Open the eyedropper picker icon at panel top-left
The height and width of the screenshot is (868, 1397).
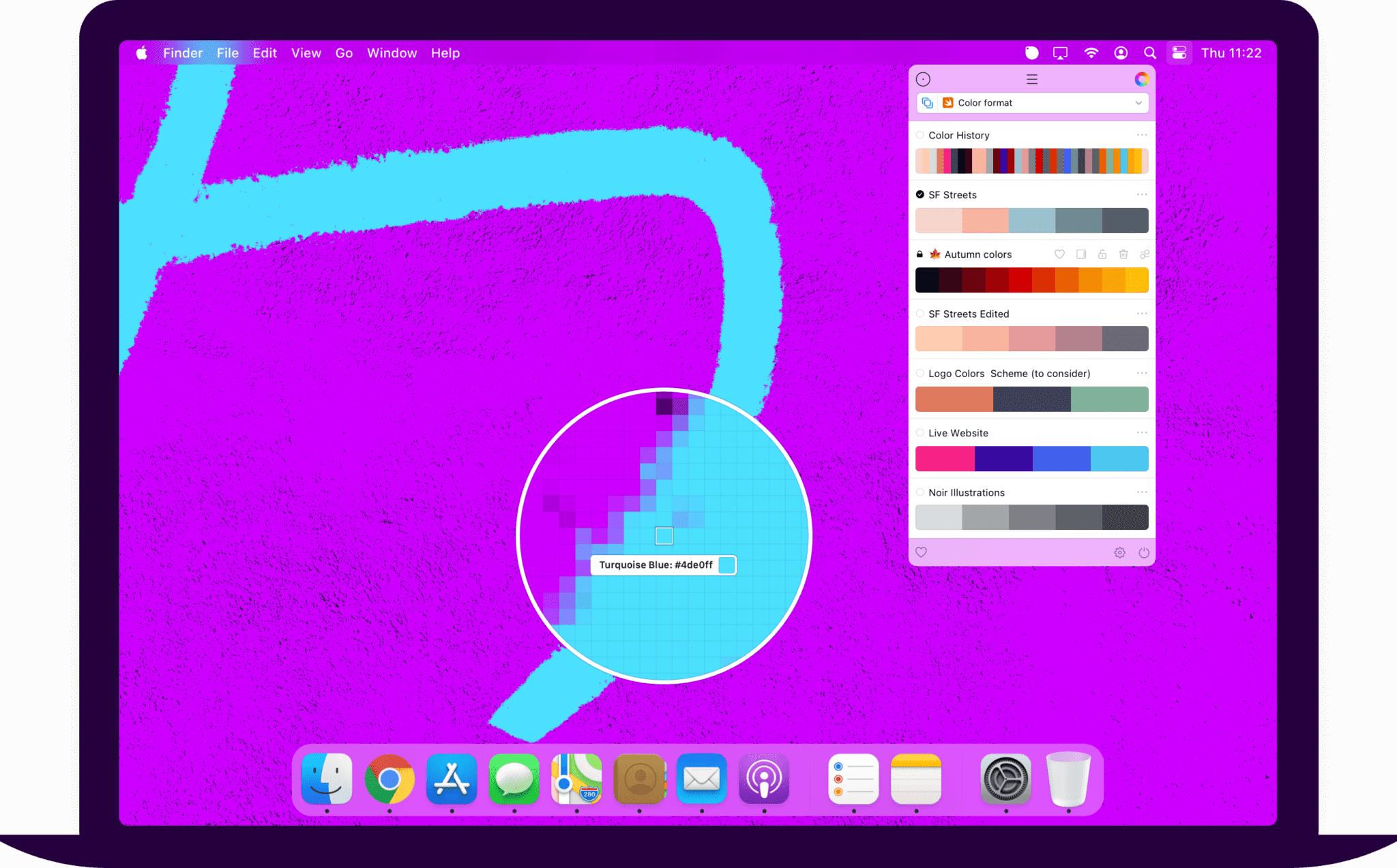[x=923, y=79]
